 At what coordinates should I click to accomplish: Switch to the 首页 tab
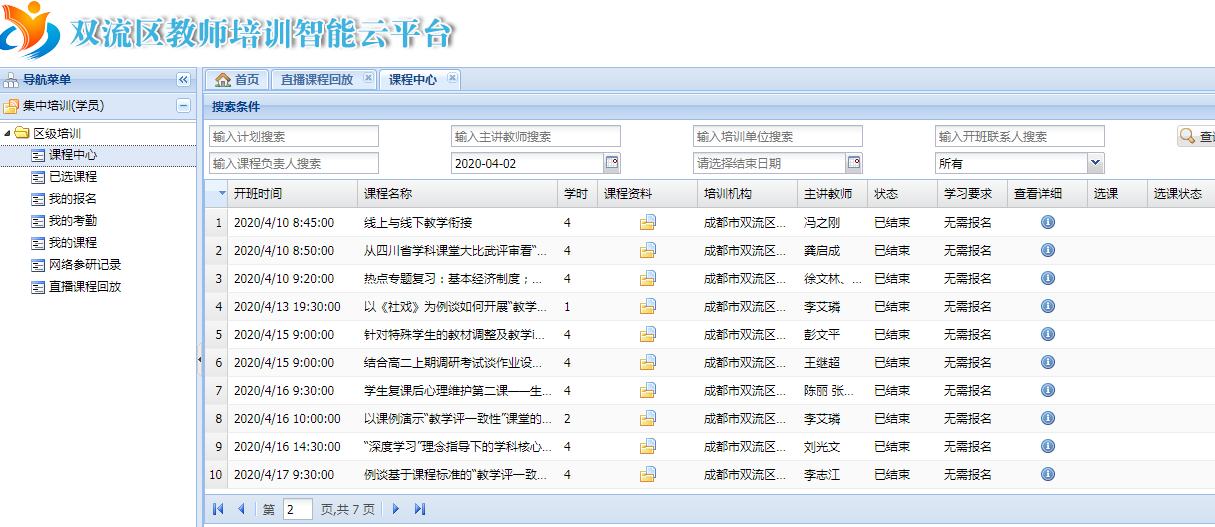[x=237, y=80]
